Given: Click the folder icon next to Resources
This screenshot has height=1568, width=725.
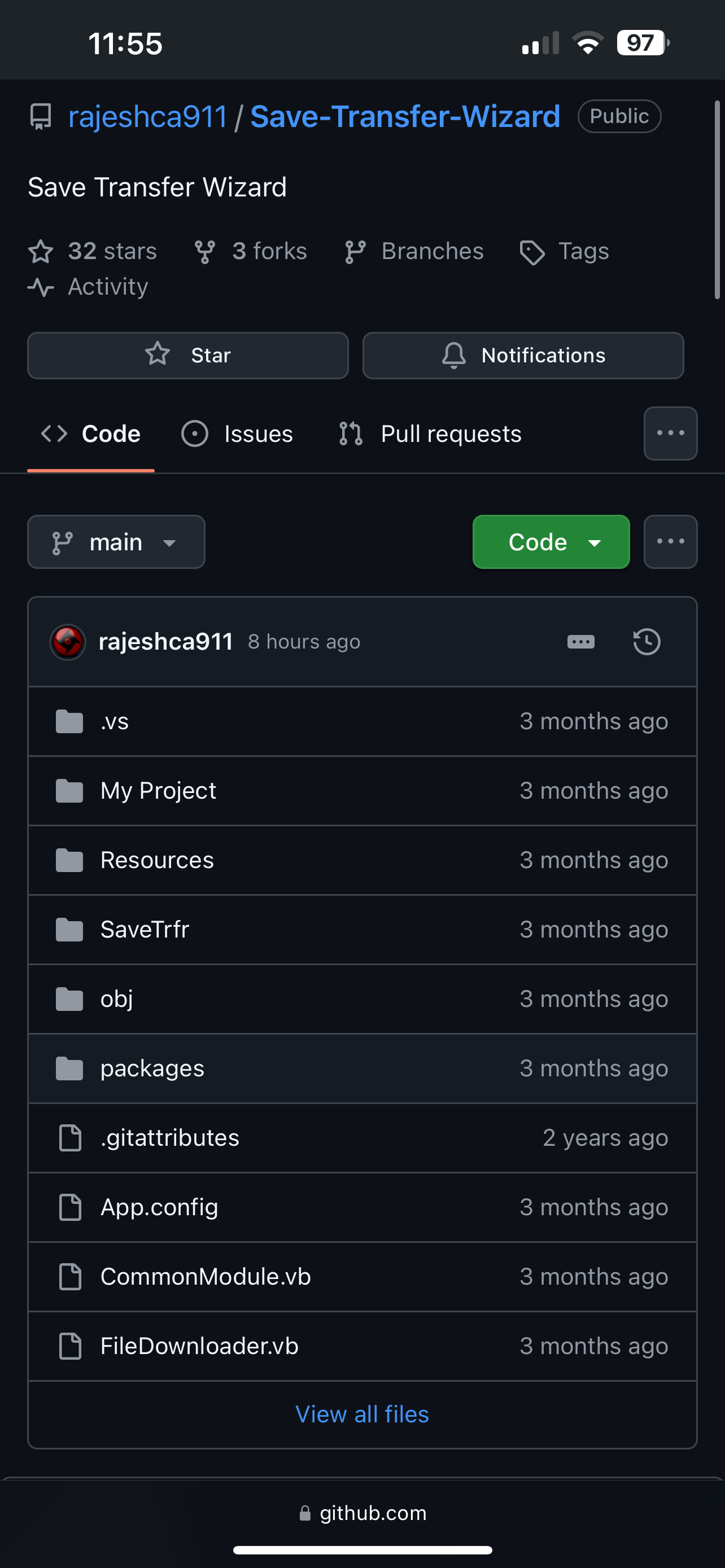Looking at the screenshot, I should click(x=69, y=861).
